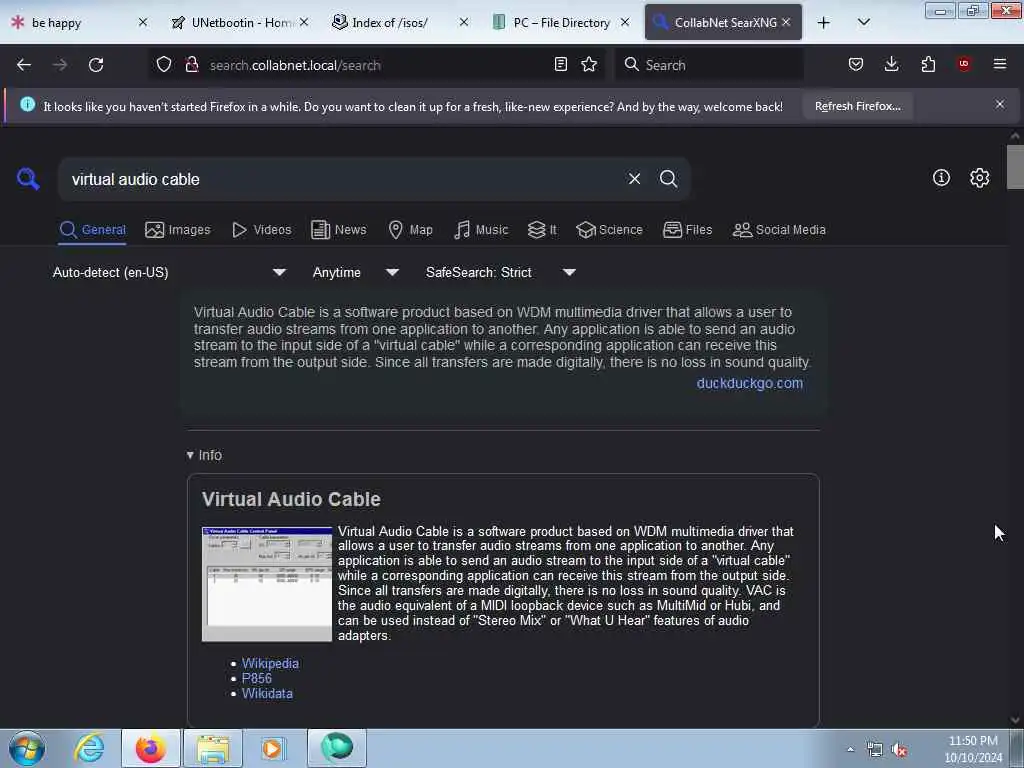Open the Auto-detect (en-US) language dropdown

tap(169, 272)
